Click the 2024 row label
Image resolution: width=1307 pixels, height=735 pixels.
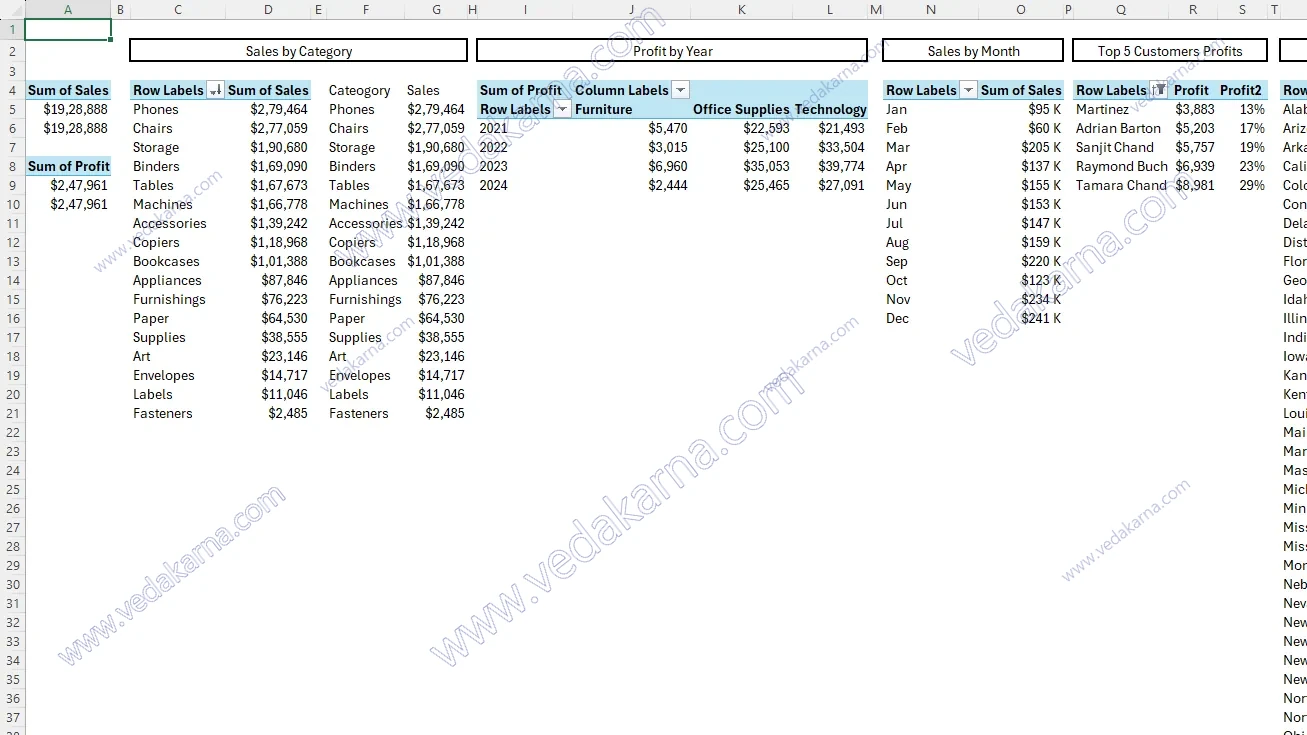(525, 185)
